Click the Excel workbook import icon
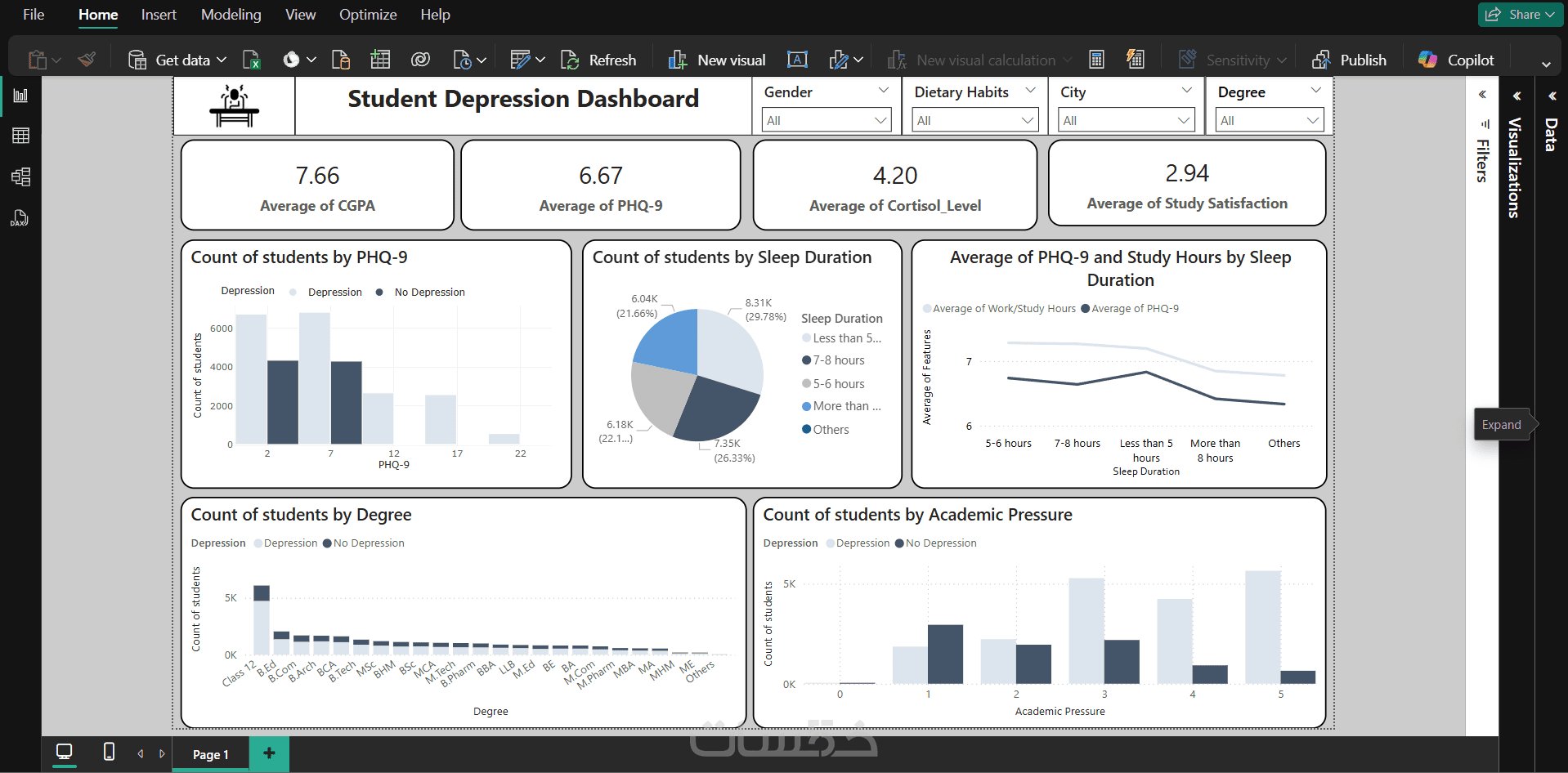Image resolution: width=1568 pixels, height=773 pixels. point(252,60)
